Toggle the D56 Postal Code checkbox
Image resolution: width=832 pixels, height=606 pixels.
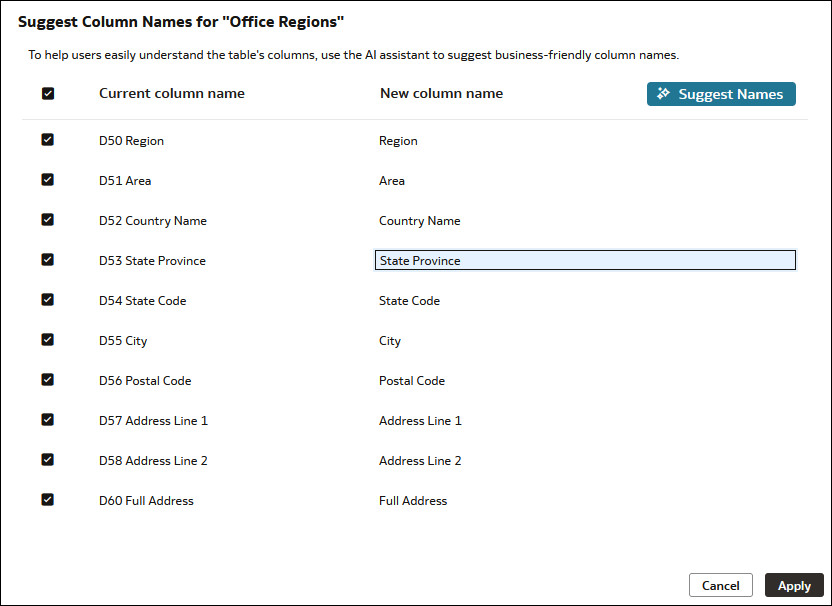pyautogui.click(x=47, y=380)
